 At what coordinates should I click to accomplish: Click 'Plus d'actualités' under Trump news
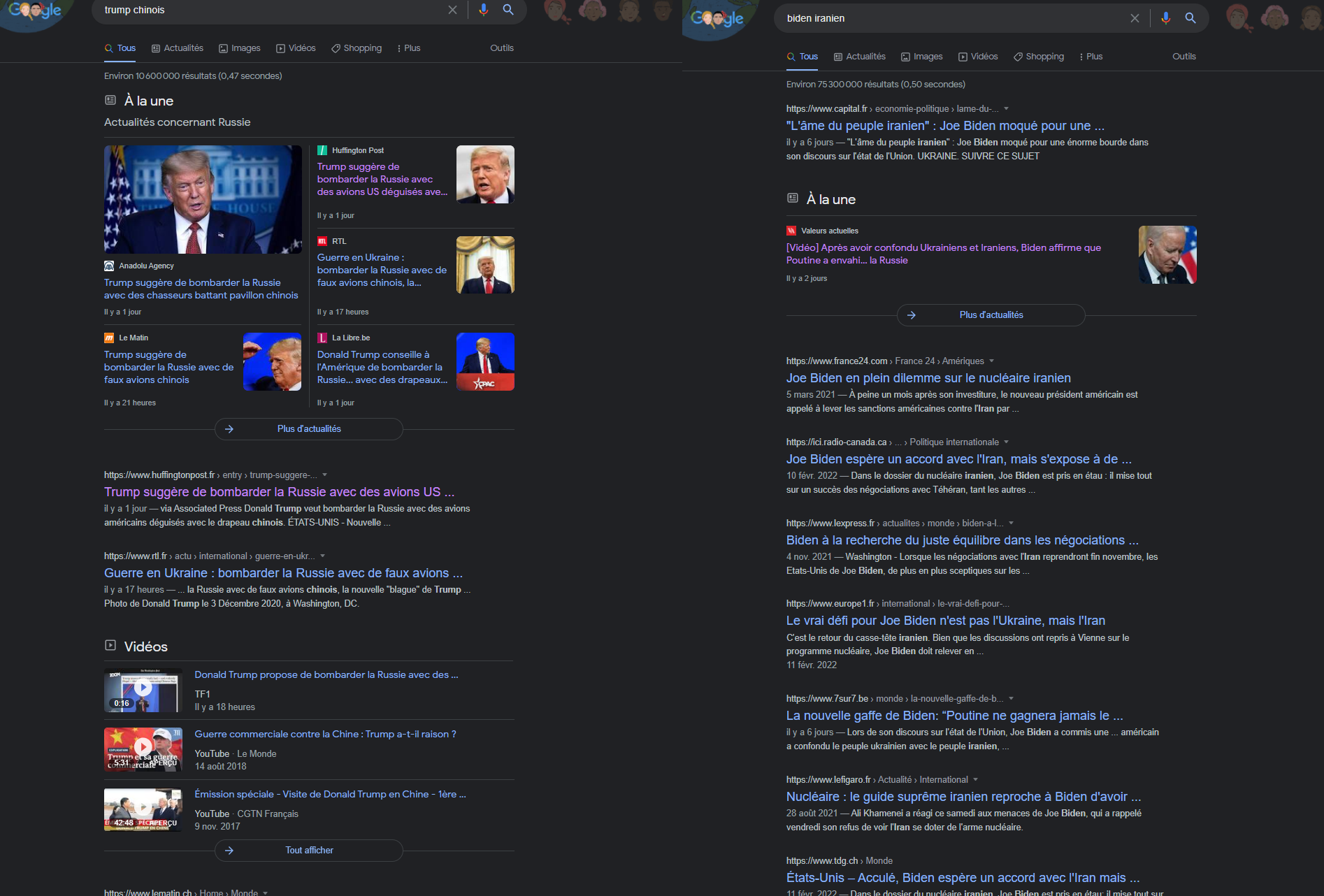309,429
